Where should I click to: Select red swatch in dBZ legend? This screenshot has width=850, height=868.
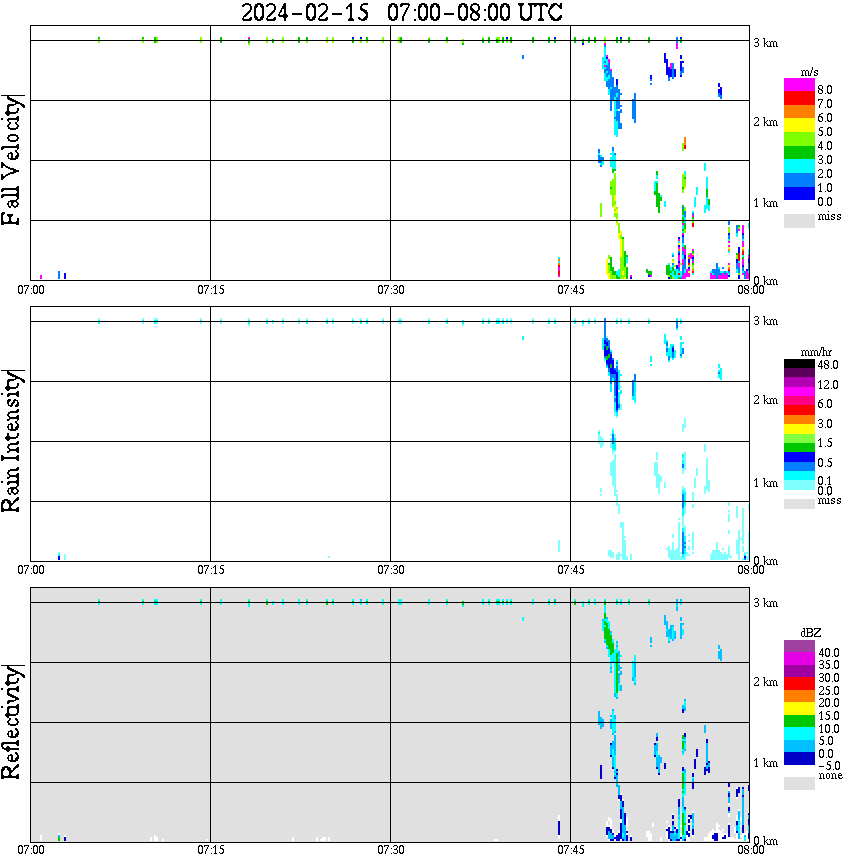(x=799, y=684)
